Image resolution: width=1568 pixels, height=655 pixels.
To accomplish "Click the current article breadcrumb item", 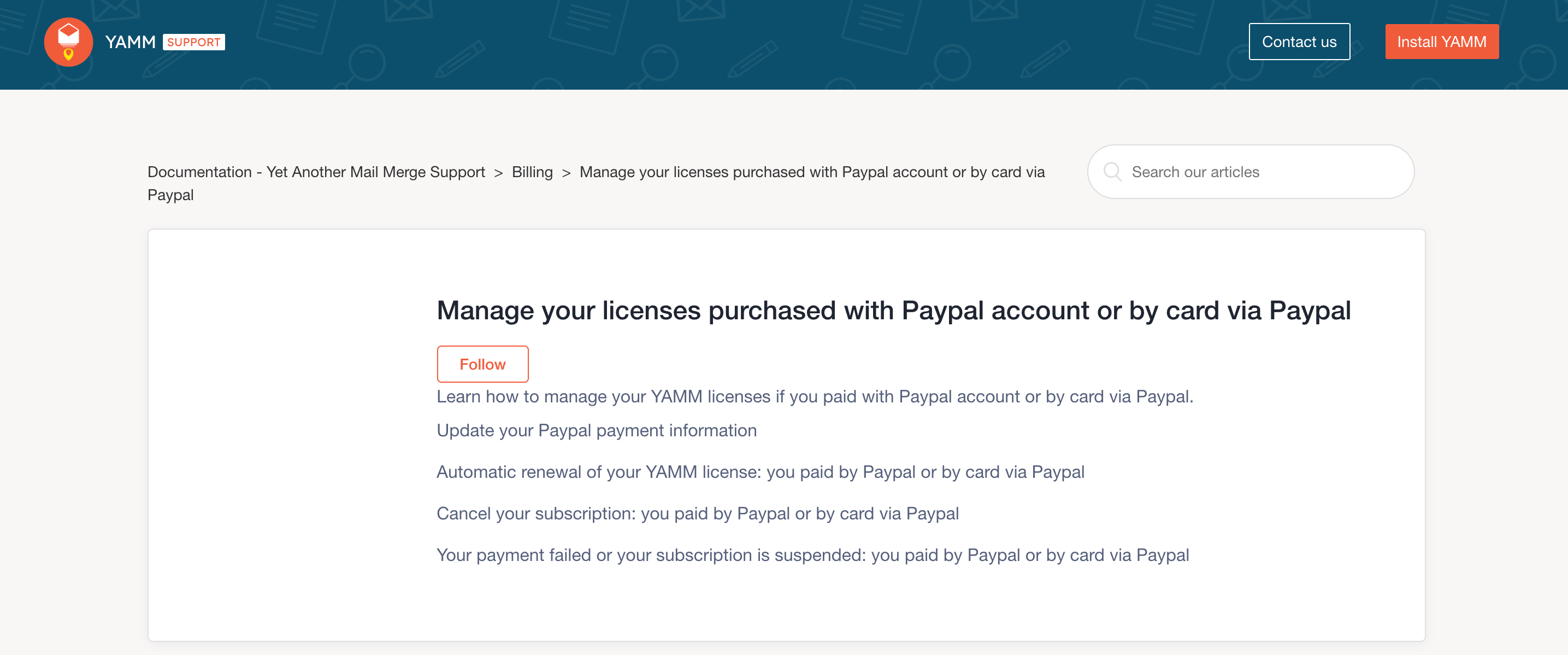I will (x=811, y=172).
